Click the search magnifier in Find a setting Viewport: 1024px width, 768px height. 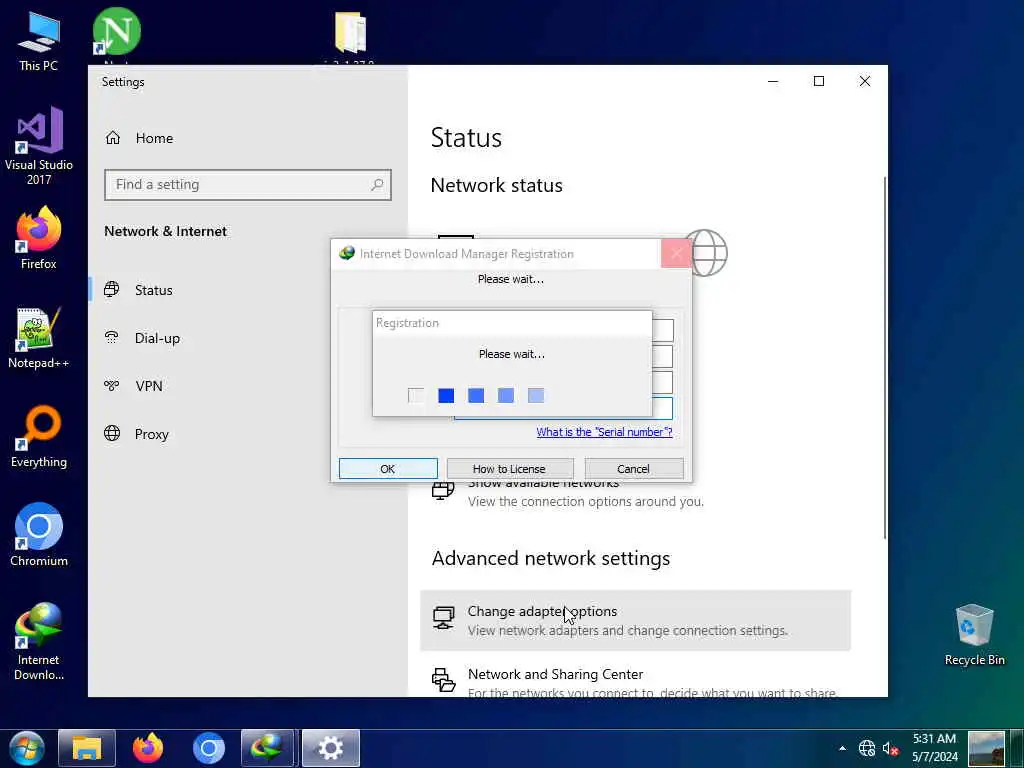pos(377,185)
